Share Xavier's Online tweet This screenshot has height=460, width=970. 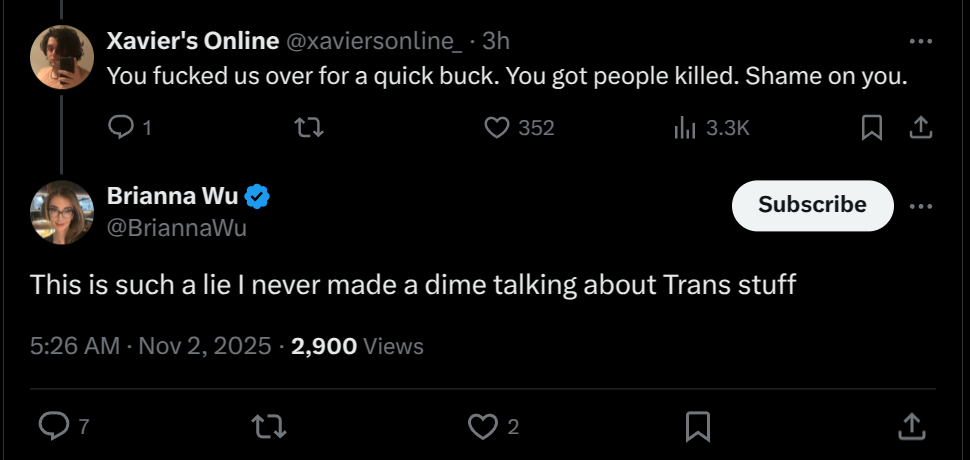(x=919, y=128)
